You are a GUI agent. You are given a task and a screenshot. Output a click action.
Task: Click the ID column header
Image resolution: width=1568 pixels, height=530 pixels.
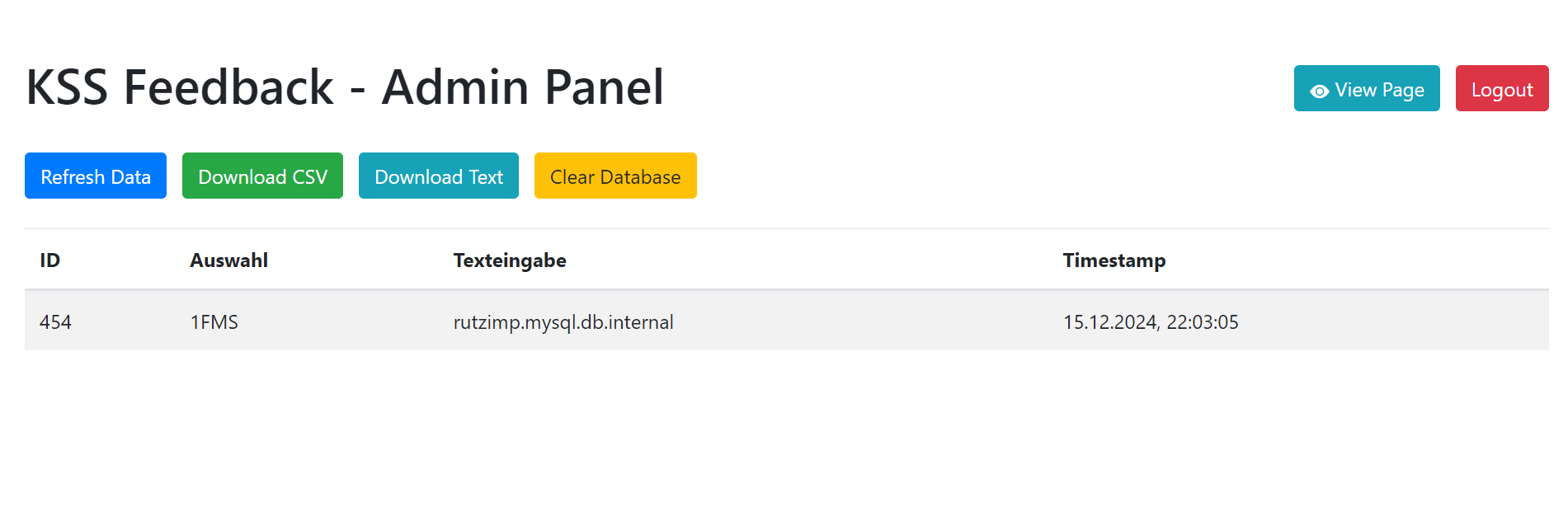[50, 260]
